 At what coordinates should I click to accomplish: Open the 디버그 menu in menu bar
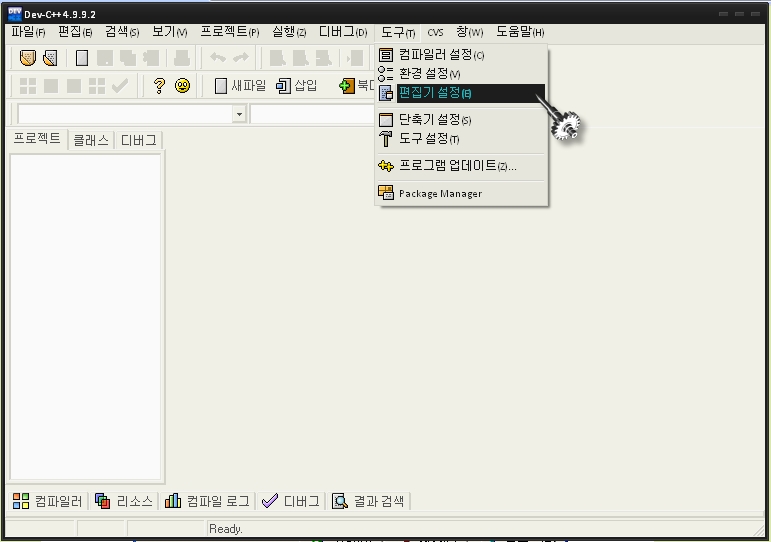(343, 32)
